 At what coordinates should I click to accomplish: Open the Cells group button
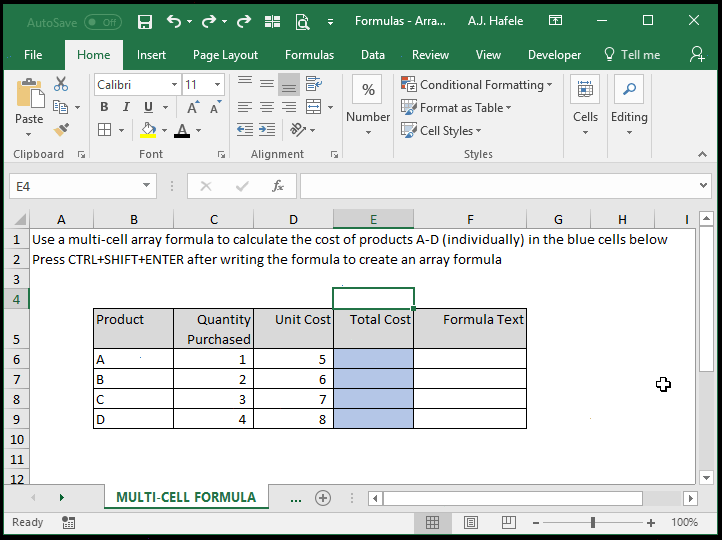click(585, 106)
